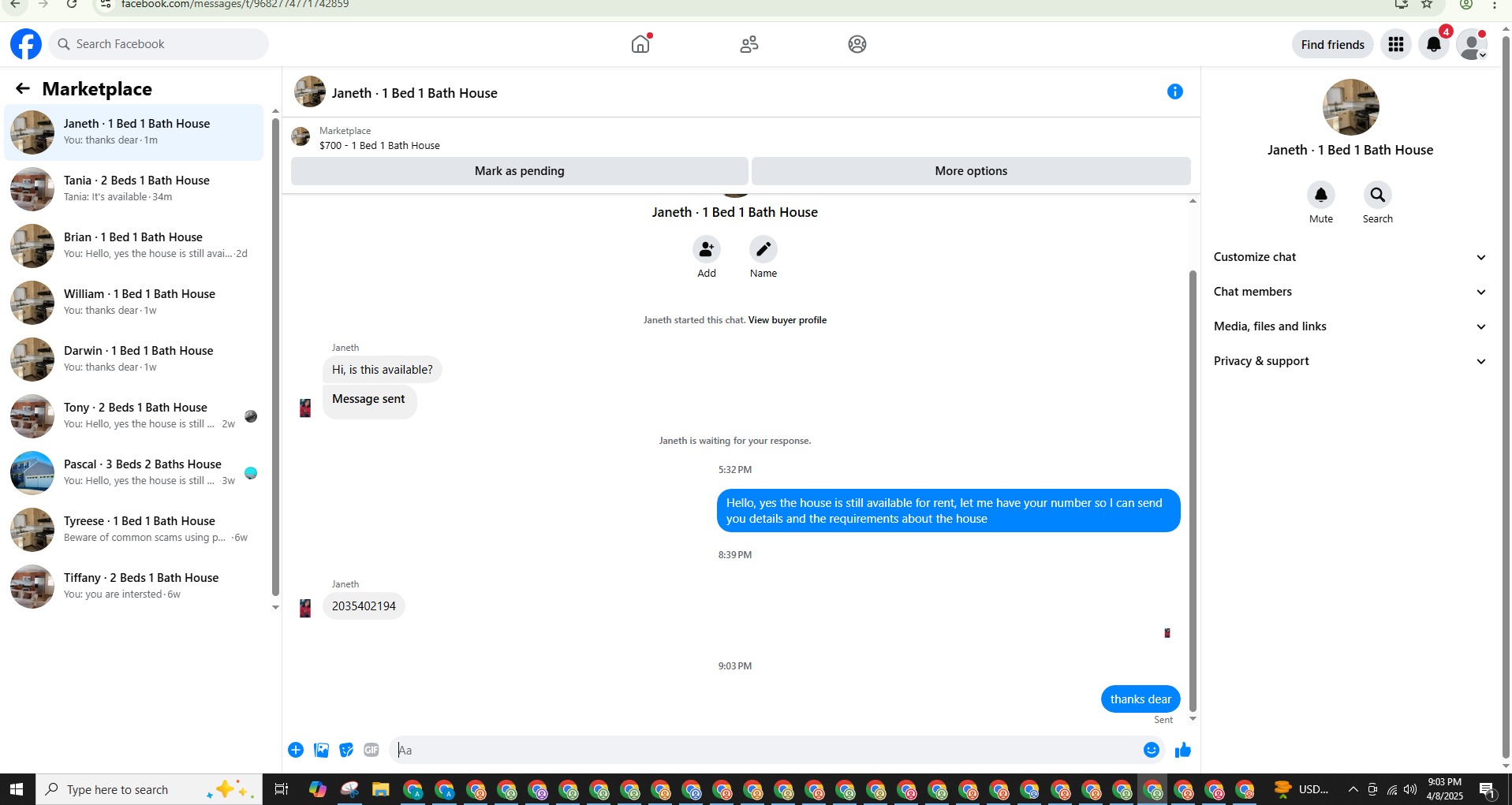Open the notifications bell
This screenshot has width=1512, height=805.
[1434, 44]
